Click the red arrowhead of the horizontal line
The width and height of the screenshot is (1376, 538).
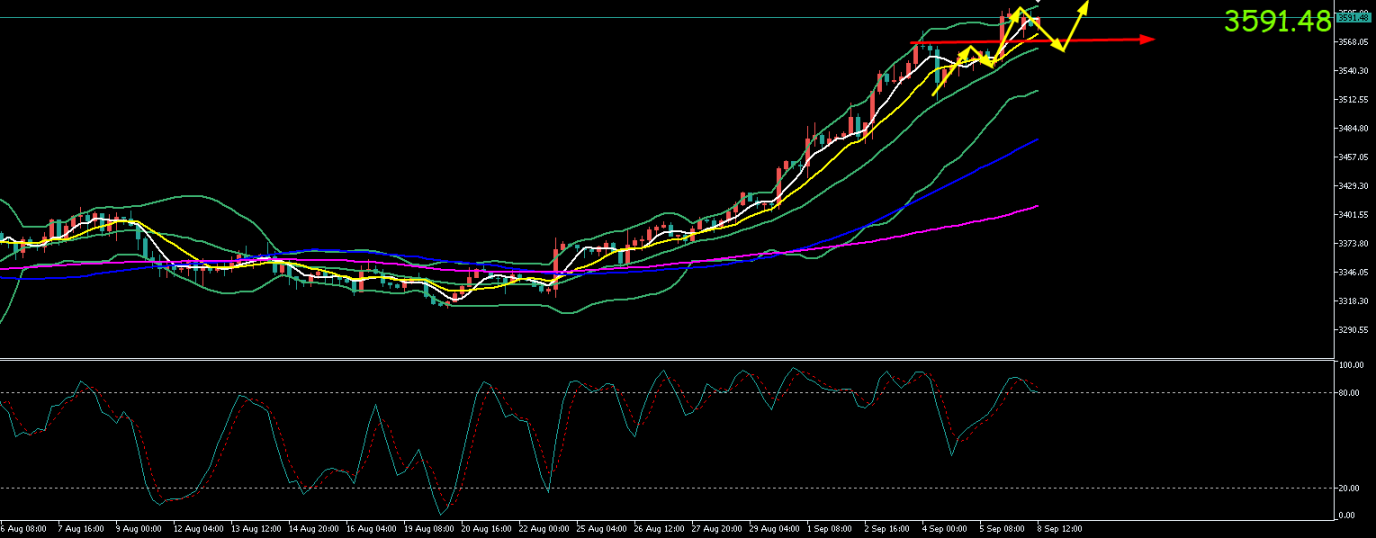pos(1148,40)
